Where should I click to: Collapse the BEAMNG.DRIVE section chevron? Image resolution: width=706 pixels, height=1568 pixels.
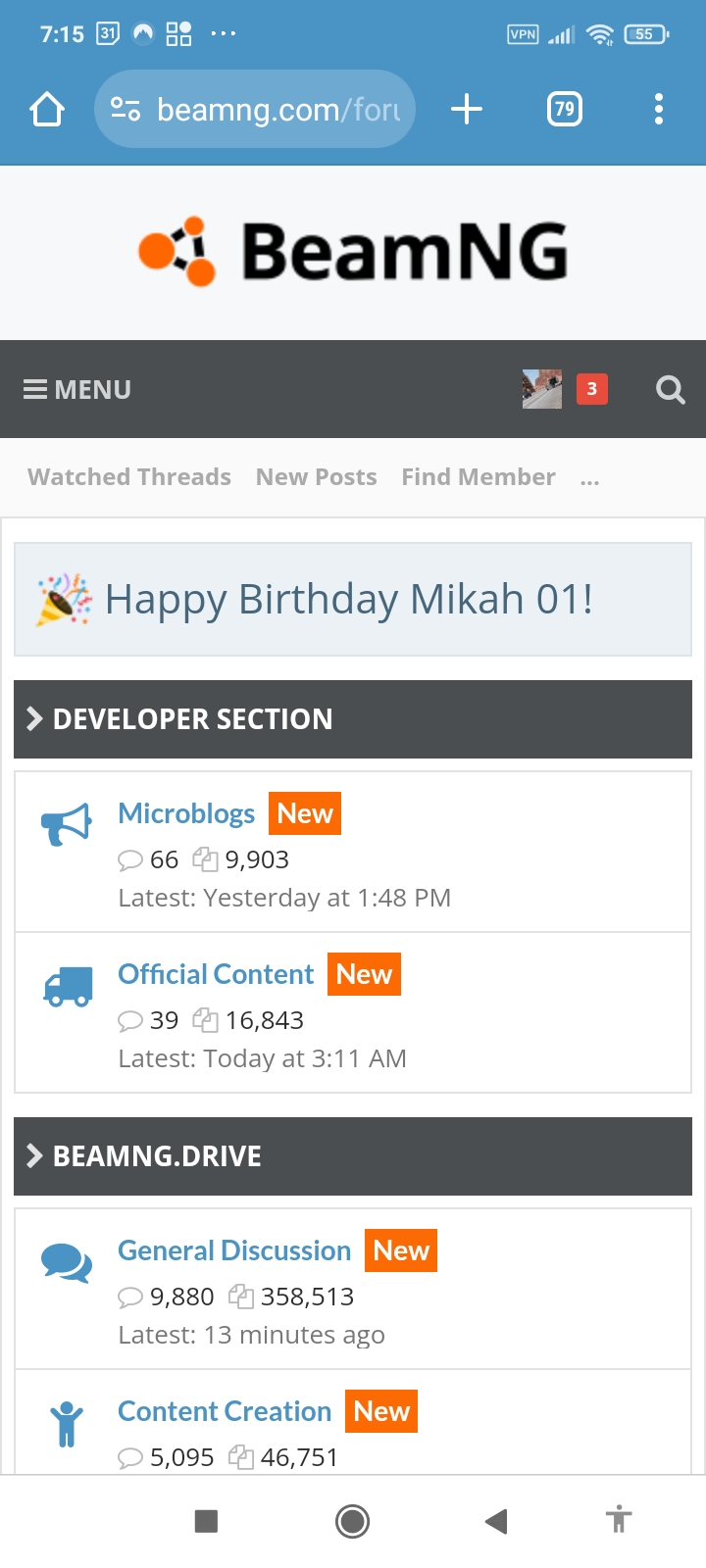click(34, 1156)
